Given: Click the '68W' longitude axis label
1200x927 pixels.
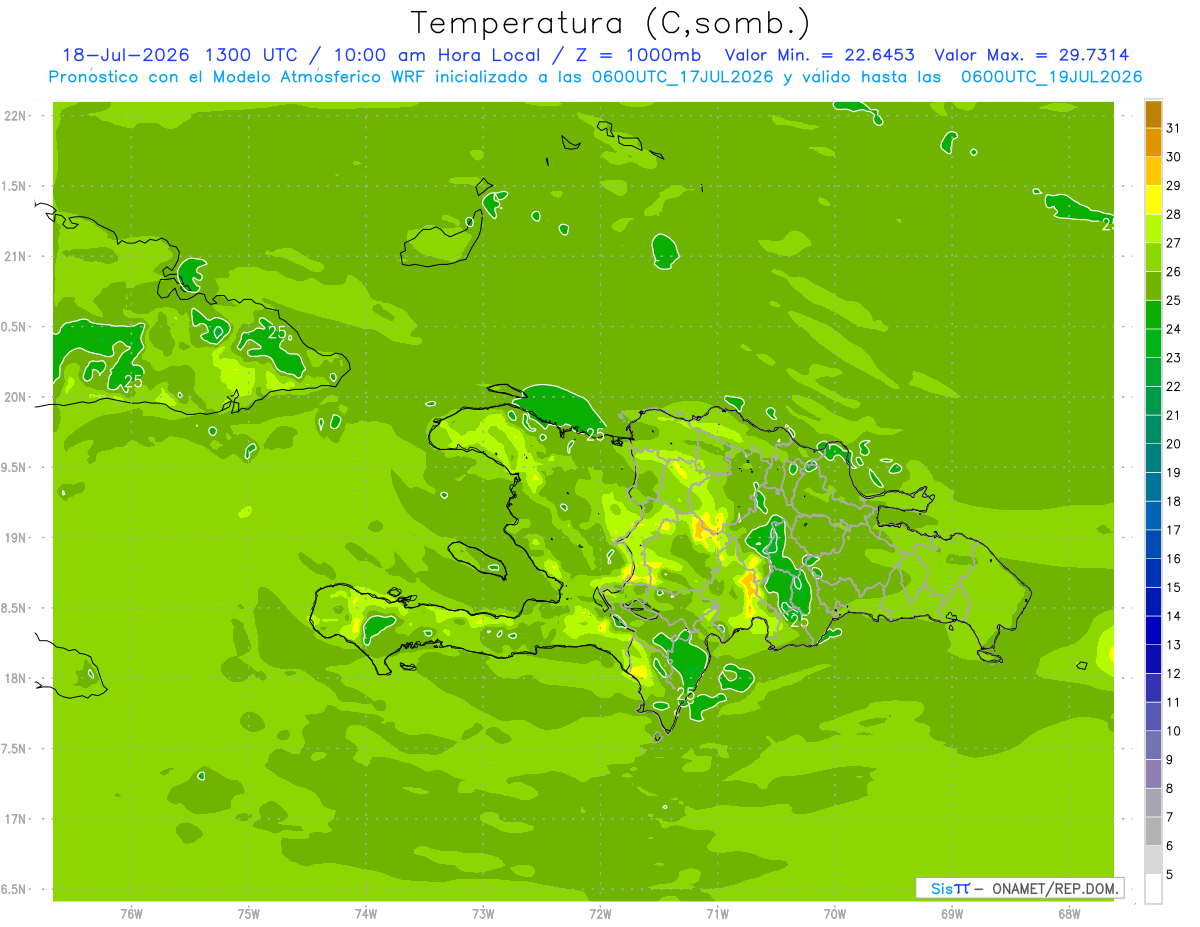Looking at the screenshot, I should pyautogui.click(x=1068, y=914).
